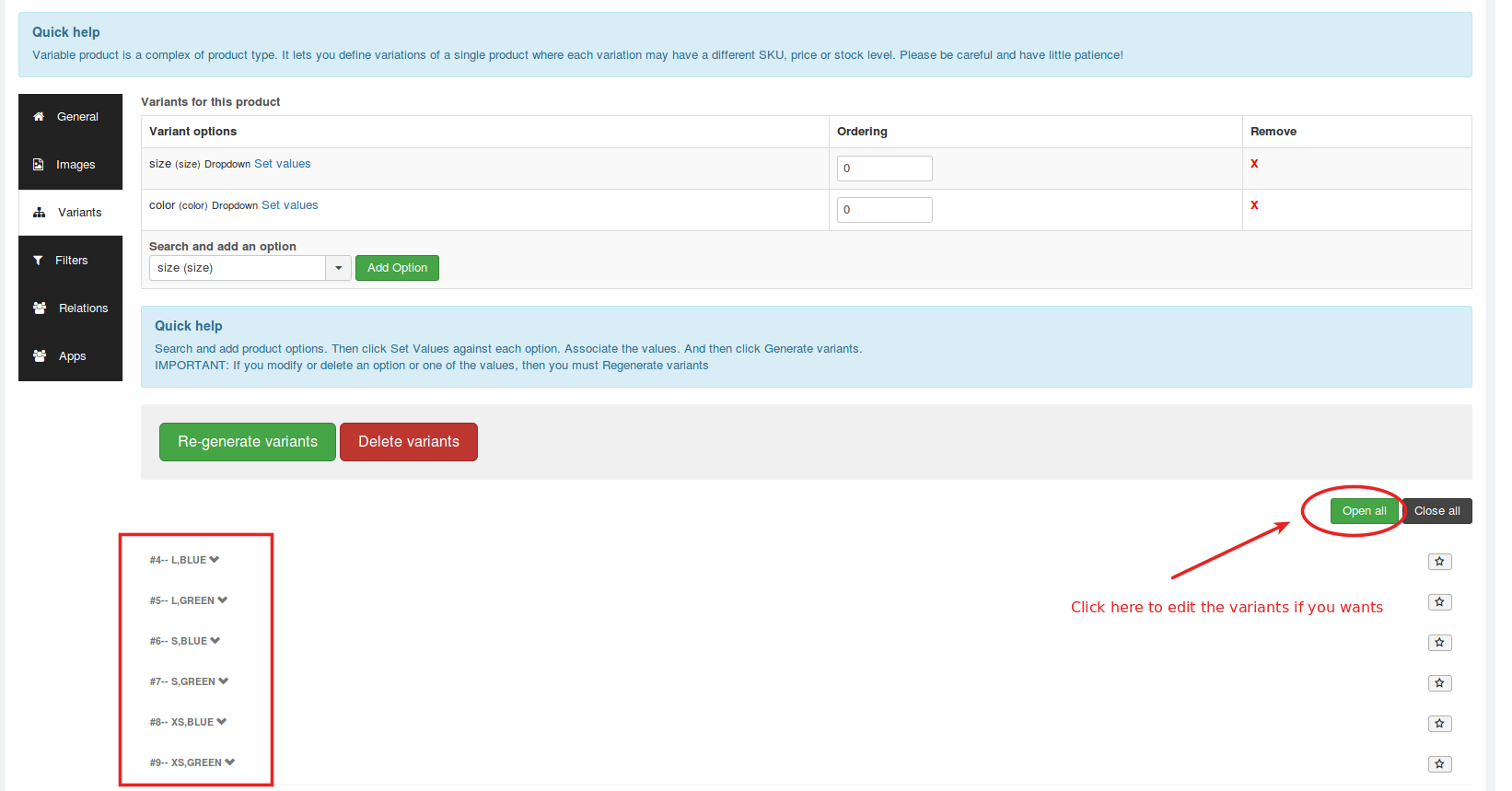Click the red X to remove size option

(x=1254, y=164)
